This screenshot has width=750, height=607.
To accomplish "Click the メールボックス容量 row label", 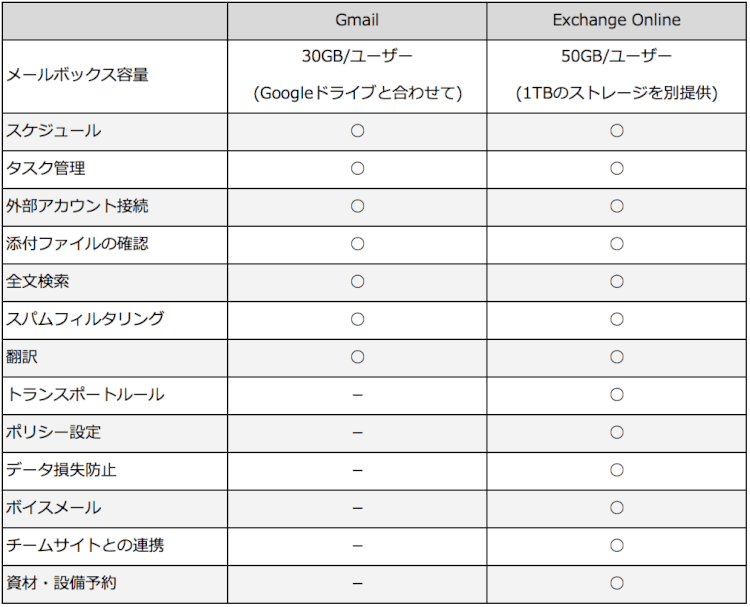I will 78,75.
